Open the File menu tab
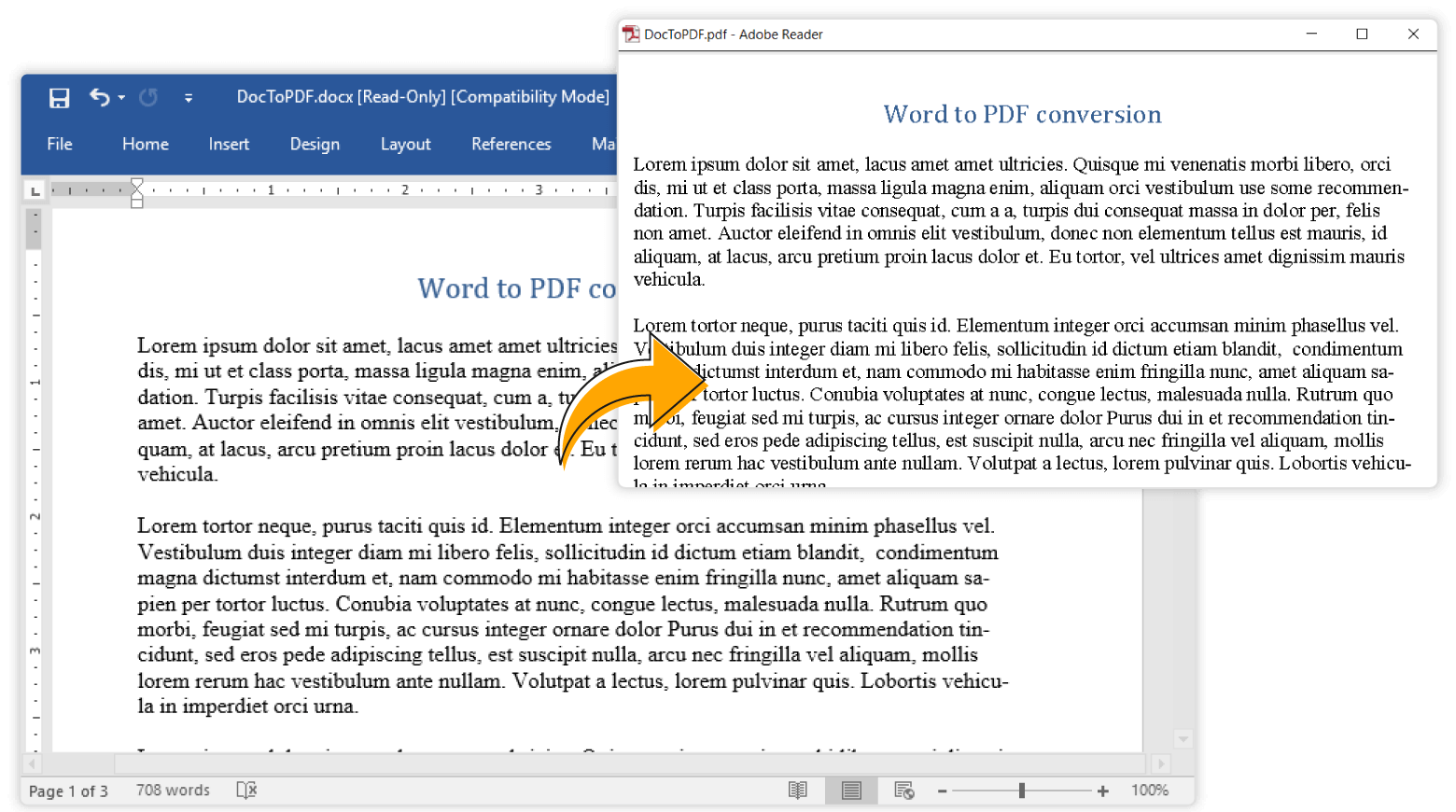 [x=60, y=144]
